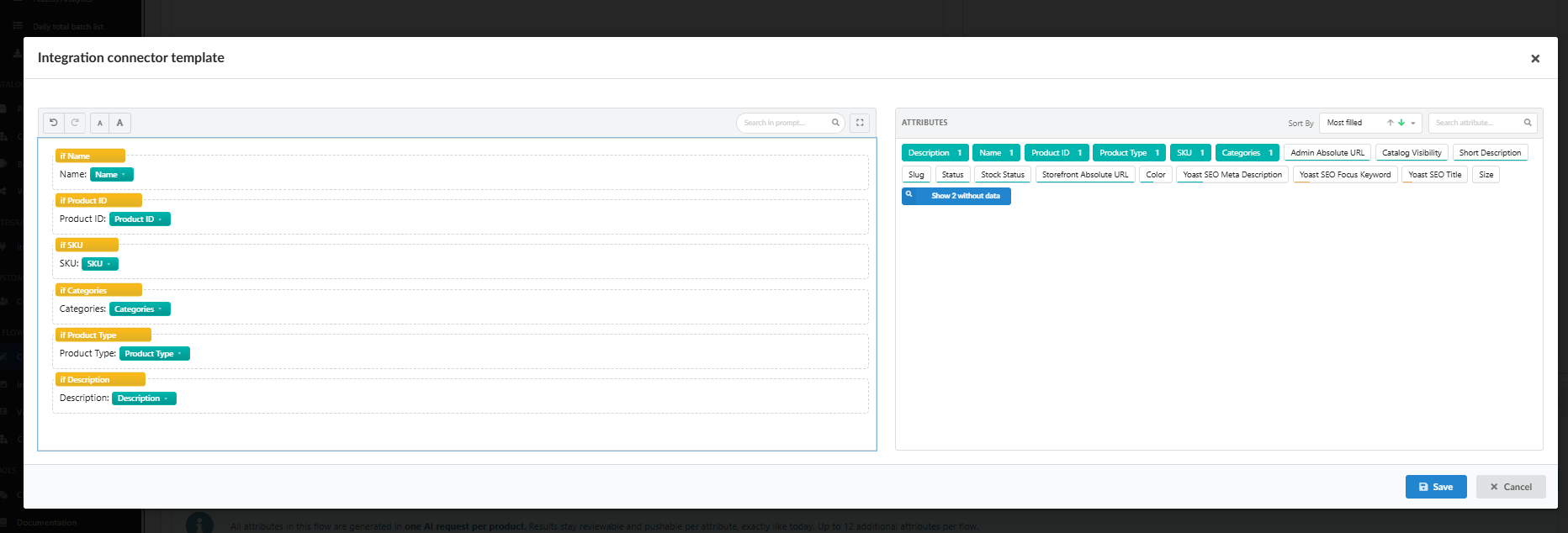The height and width of the screenshot is (533, 1568).
Task: Decrease editor font size with small A
Action: (100, 123)
